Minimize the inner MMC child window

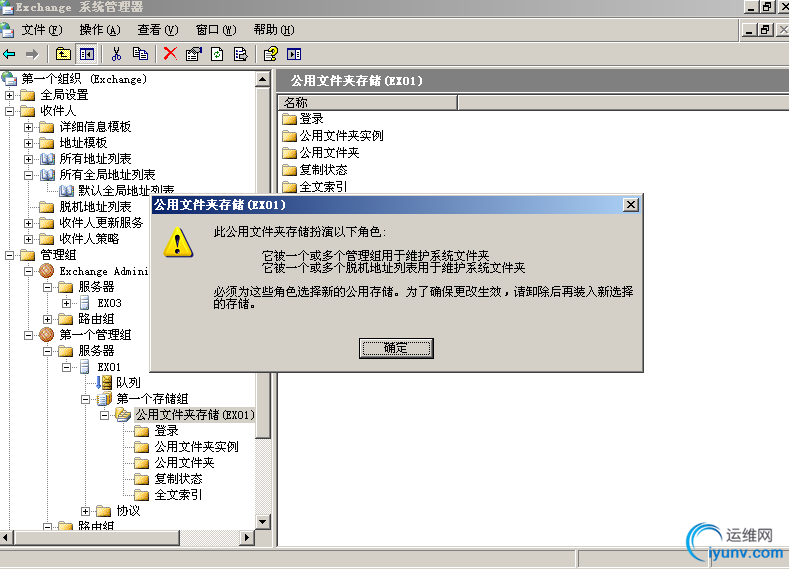pos(749,30)
